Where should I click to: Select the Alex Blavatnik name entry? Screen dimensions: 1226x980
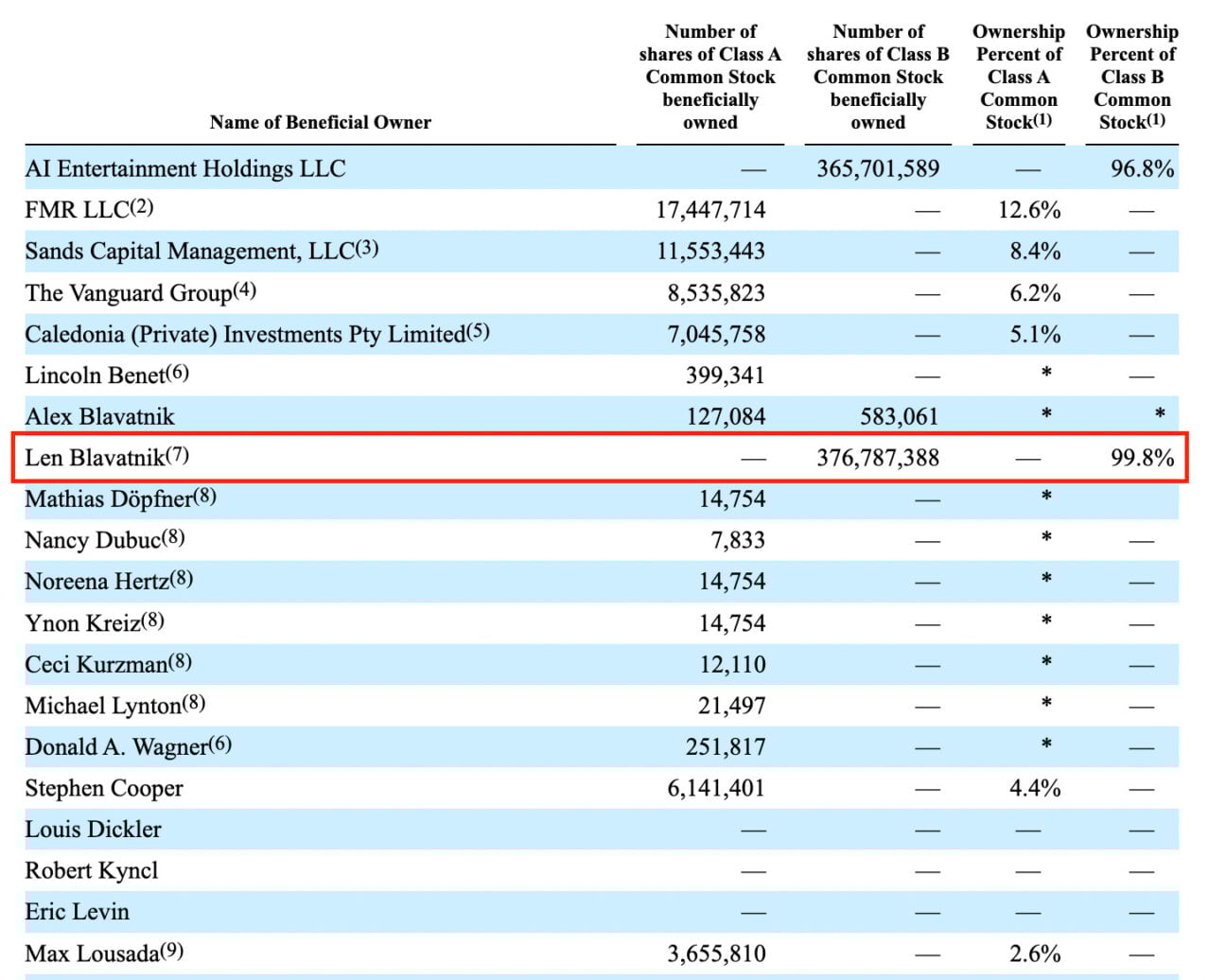pos(104,415)
